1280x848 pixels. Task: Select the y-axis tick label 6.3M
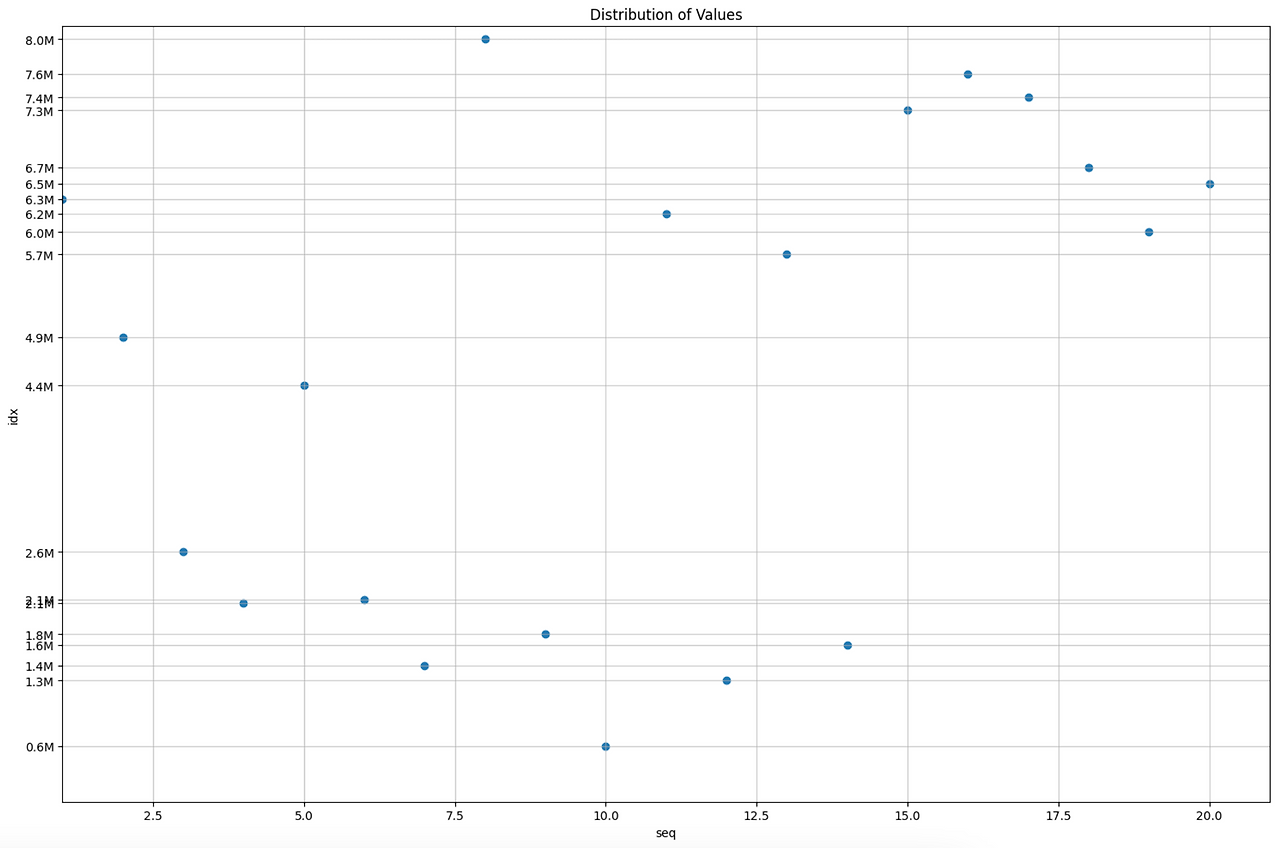pos(39,200)
